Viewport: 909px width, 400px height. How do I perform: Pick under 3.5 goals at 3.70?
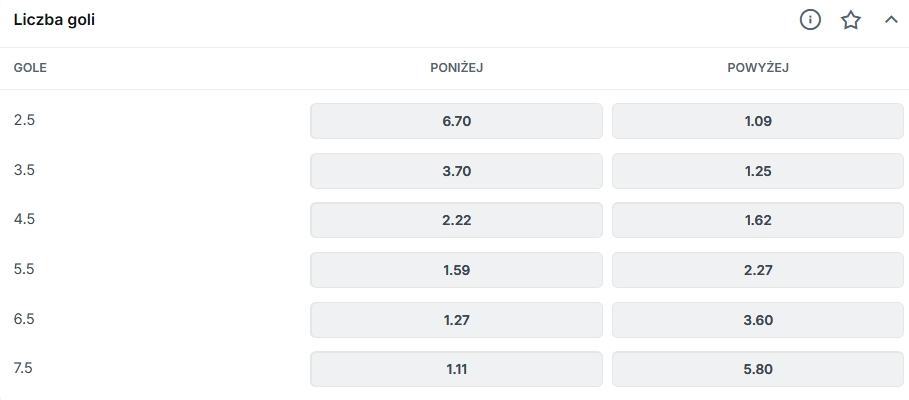pos(456,171)
